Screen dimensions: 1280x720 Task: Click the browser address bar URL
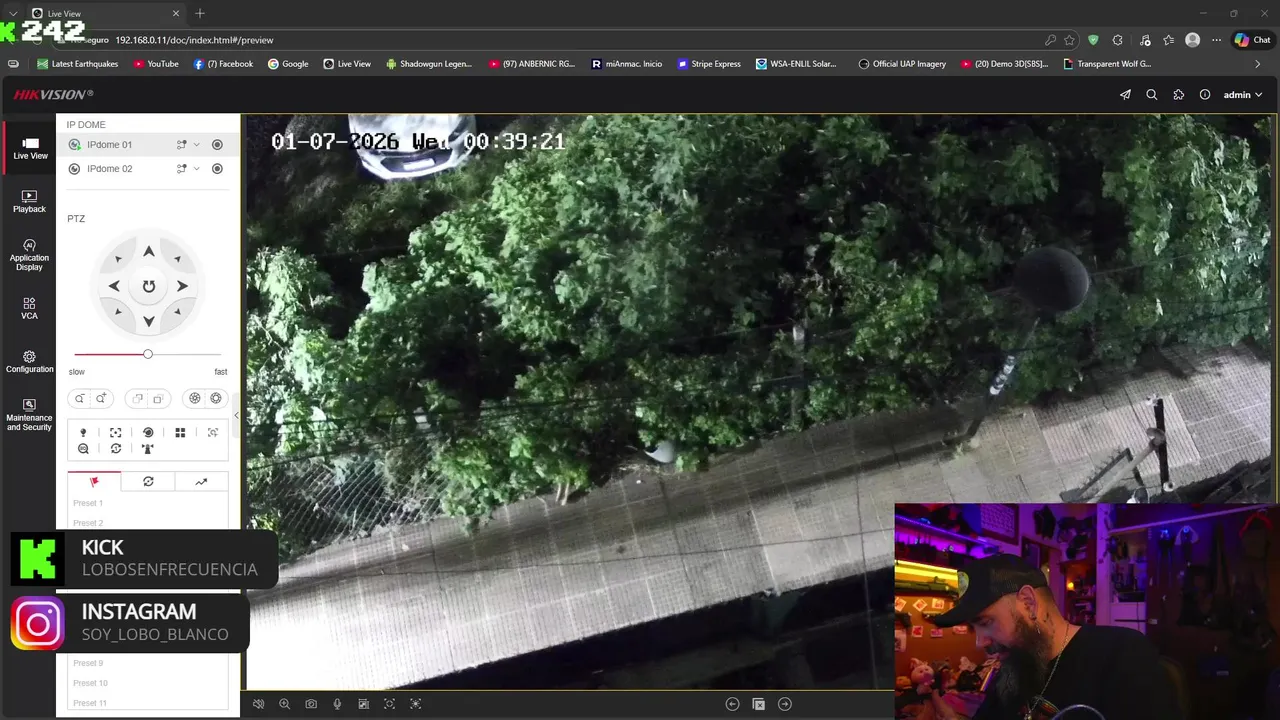click(194, 40)
